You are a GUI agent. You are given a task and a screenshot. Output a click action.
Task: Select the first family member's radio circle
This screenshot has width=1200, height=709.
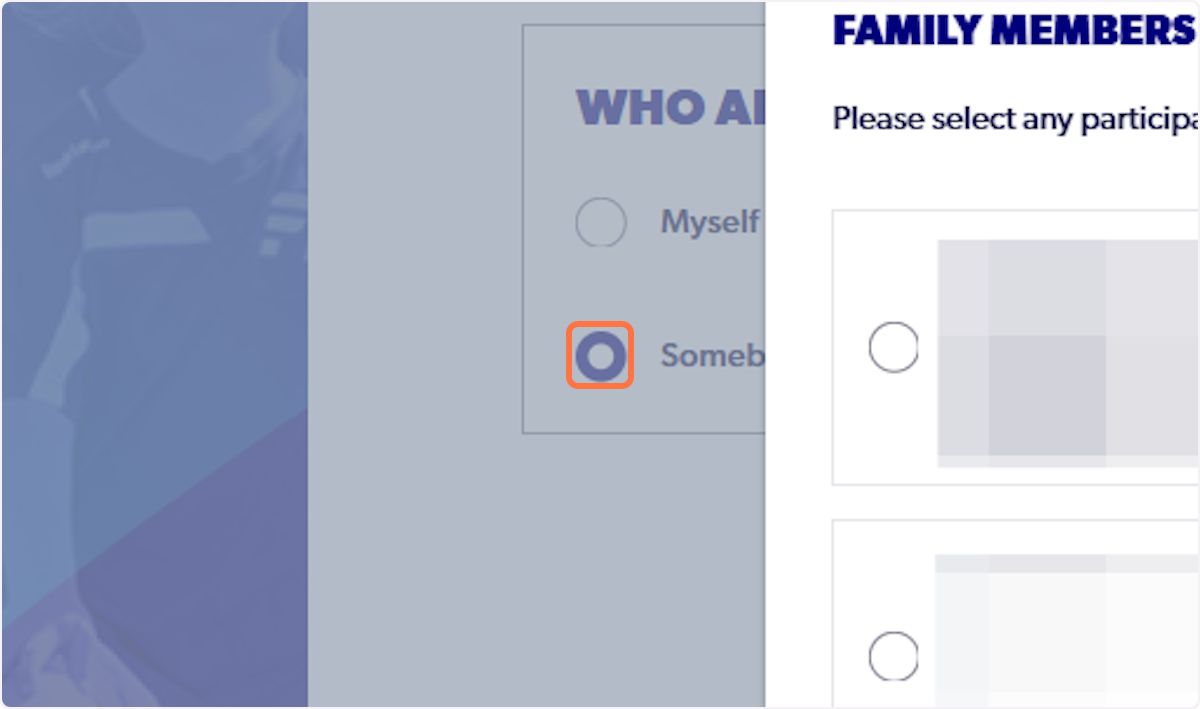tap(893, 346)
